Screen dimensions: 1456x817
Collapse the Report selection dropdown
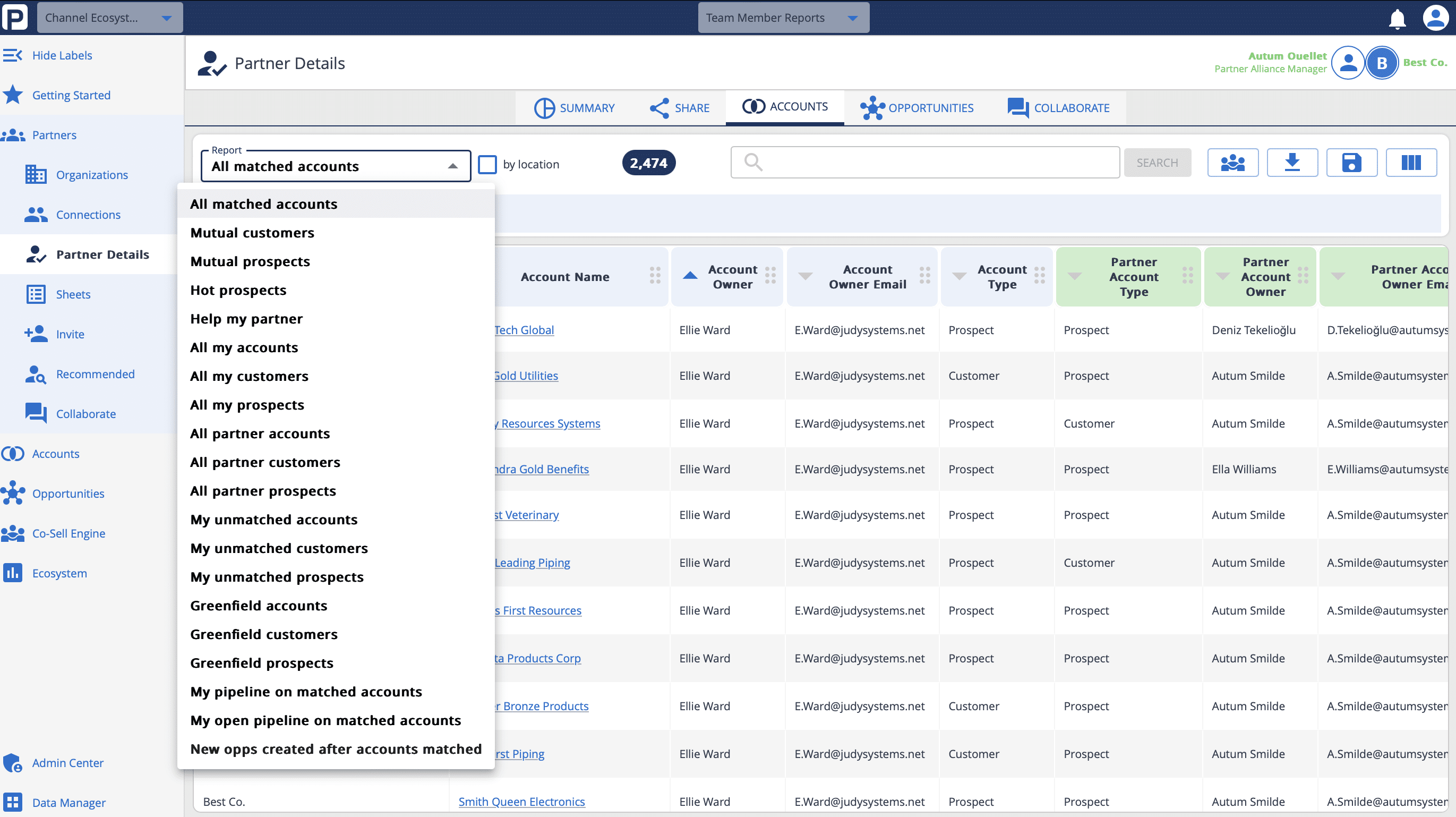451,166
